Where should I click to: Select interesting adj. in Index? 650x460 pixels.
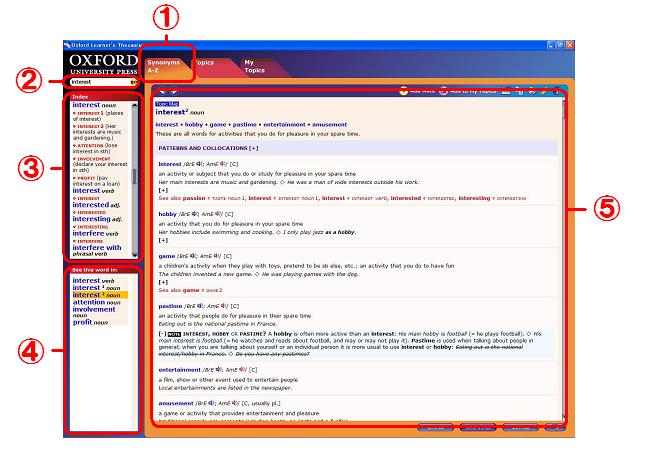(x=97, y=219)
